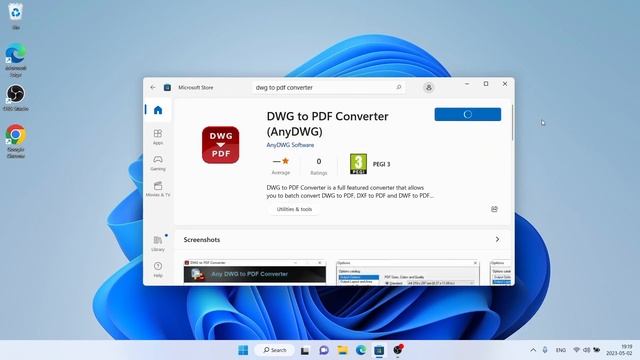Click Microsoft Store taskbar icon

[x=379, y=350]
